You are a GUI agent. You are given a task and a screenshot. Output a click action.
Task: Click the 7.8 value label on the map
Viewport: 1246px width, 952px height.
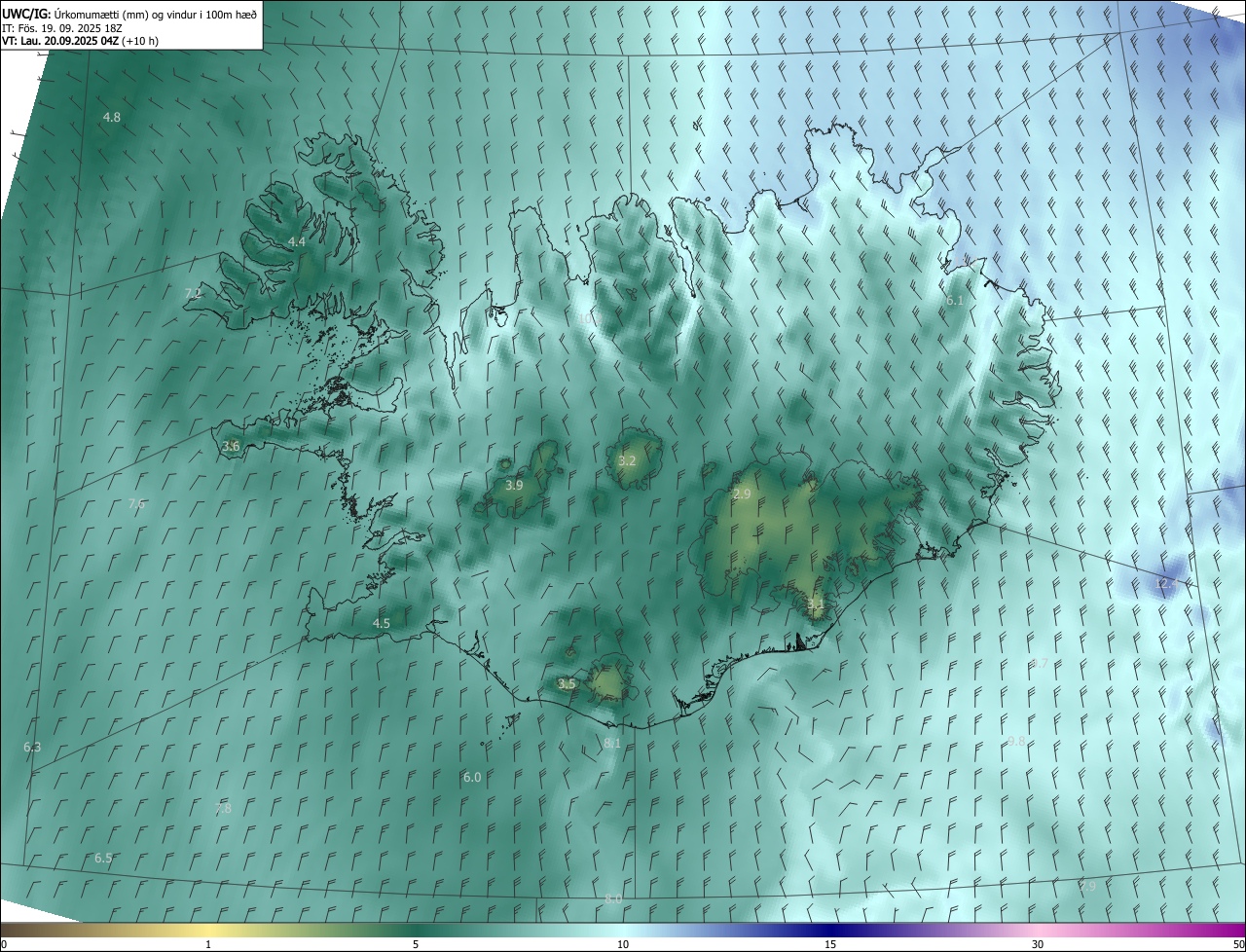[x=223, y=808]
